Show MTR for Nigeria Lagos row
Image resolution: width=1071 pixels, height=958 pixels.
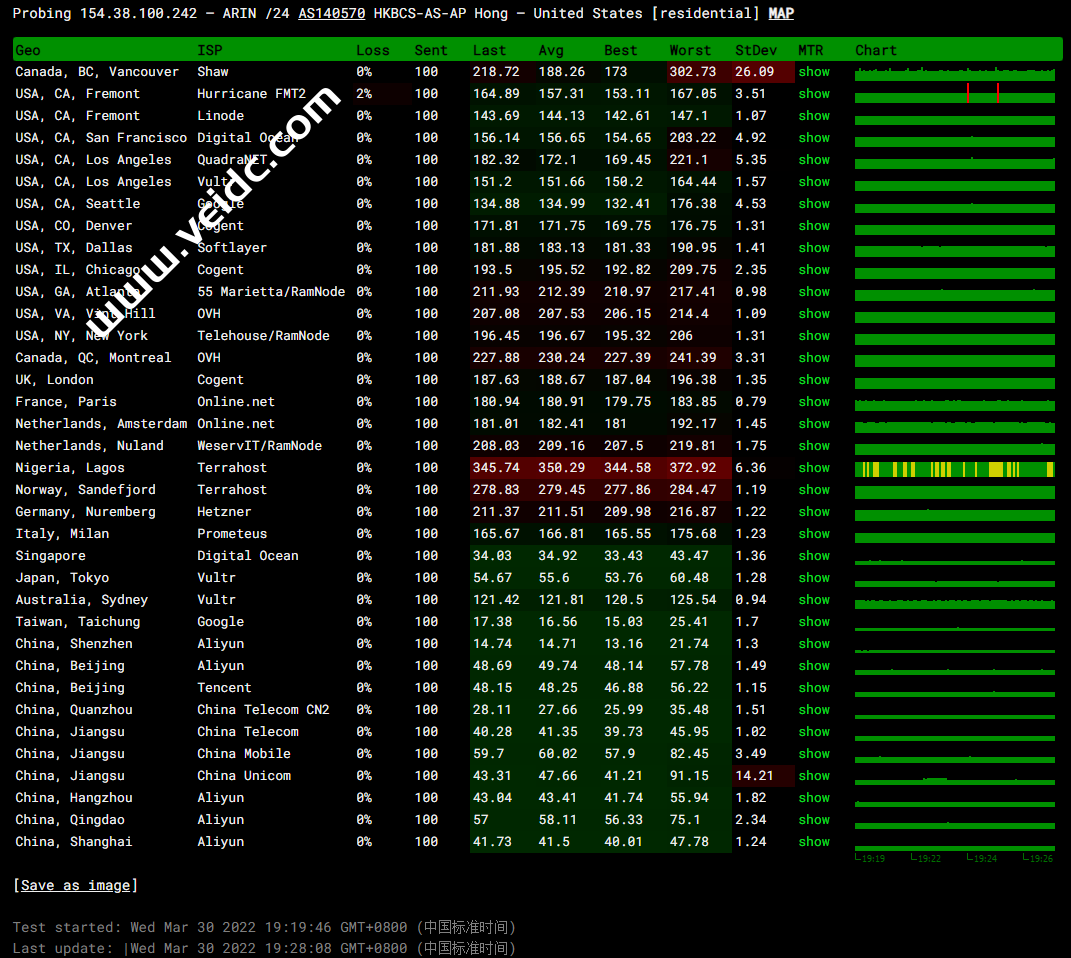point(814,468)
